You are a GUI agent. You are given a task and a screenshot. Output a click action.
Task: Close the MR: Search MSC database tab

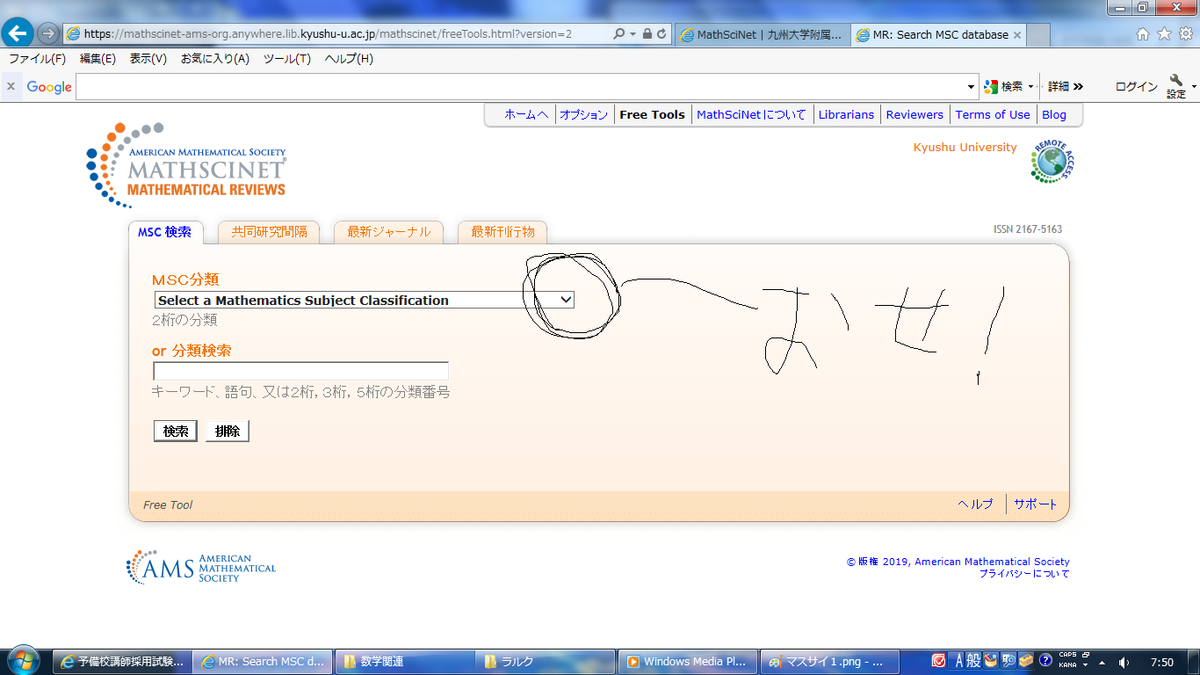coord(1018,34)
